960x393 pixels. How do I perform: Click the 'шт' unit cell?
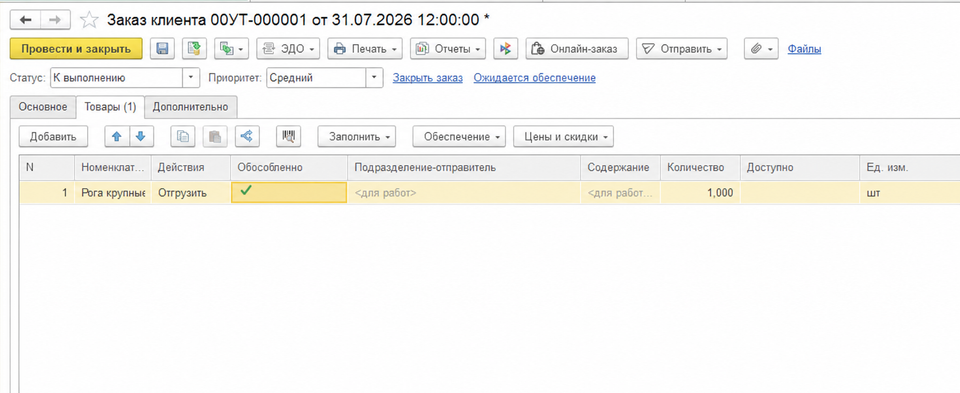(x=910, y=192)
